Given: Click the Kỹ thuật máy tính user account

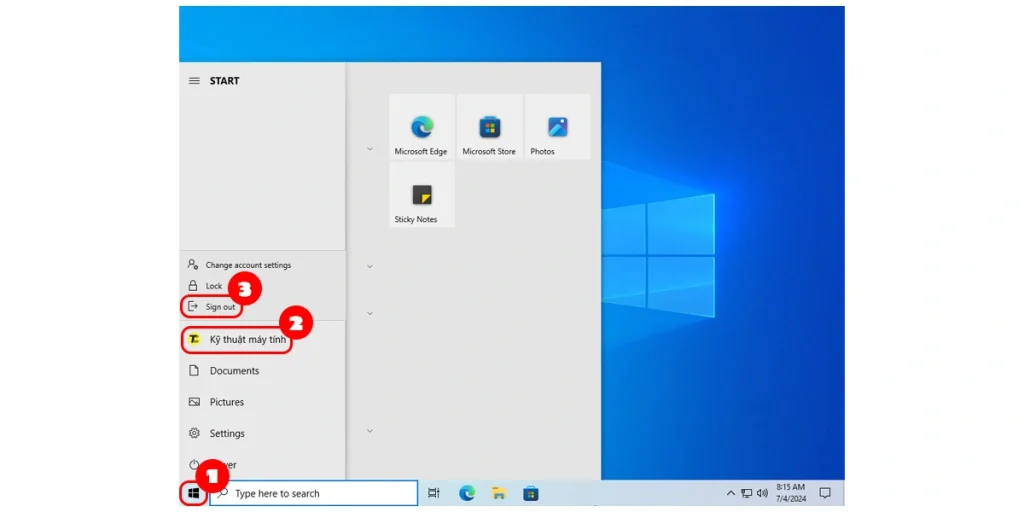Looking at the screenshot, I should click(x=246, y=340).
